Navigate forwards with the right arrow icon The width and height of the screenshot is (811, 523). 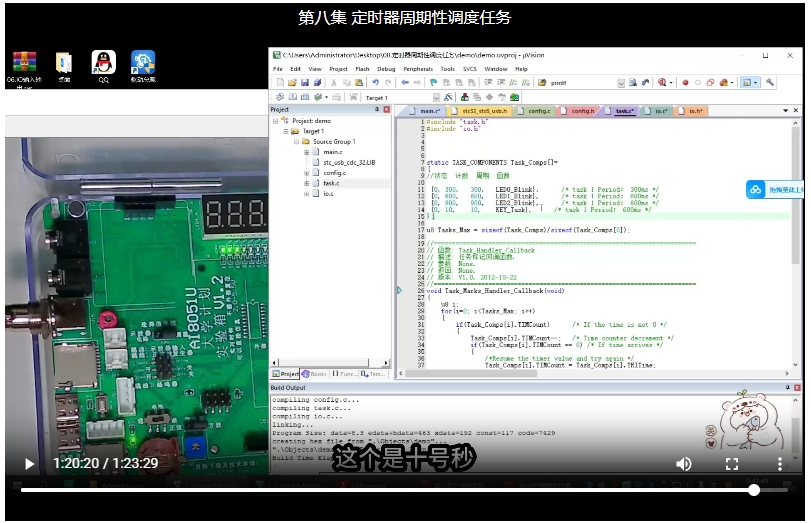click(417, 82)
